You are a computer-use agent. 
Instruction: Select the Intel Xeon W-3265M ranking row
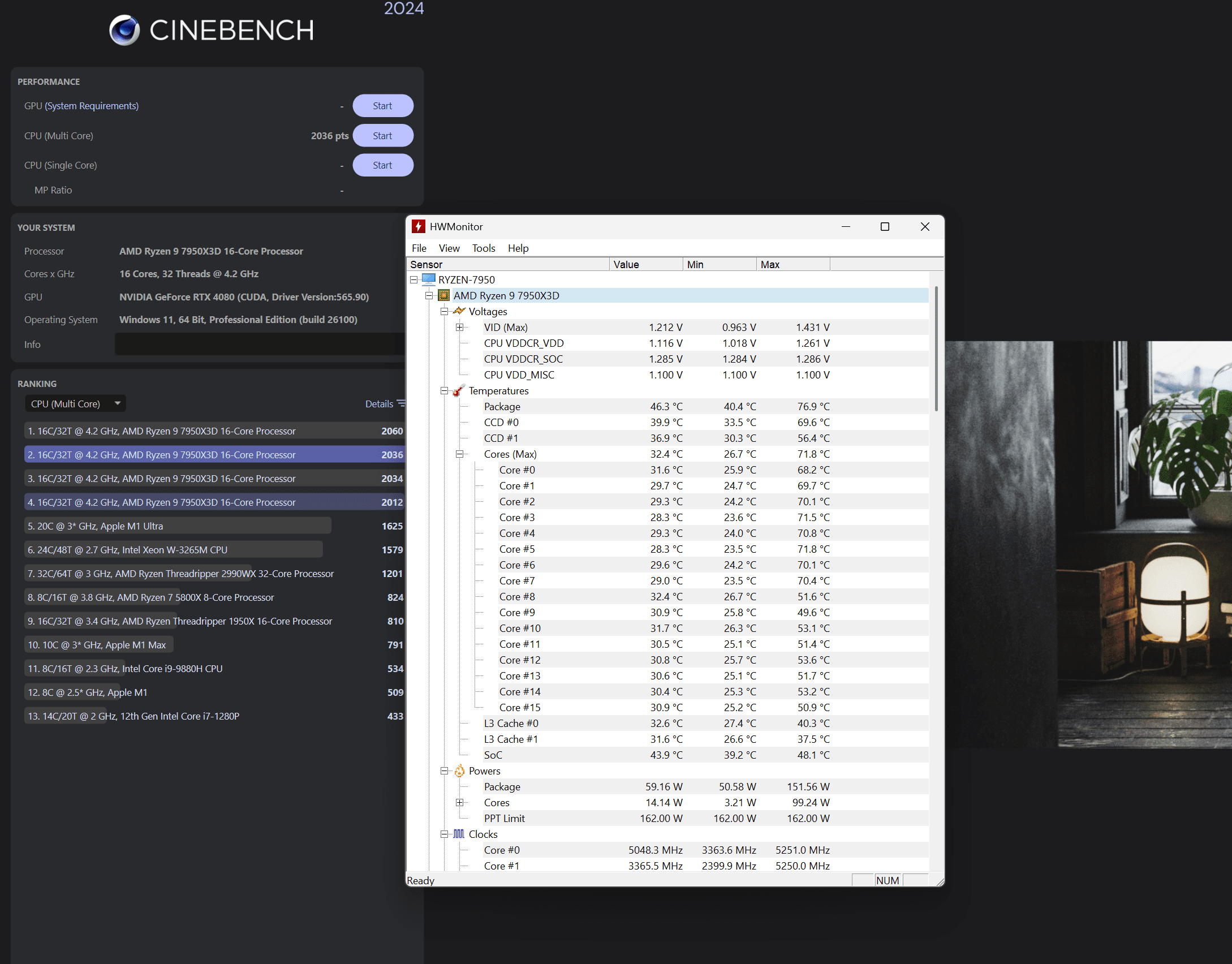coord(215,550)
